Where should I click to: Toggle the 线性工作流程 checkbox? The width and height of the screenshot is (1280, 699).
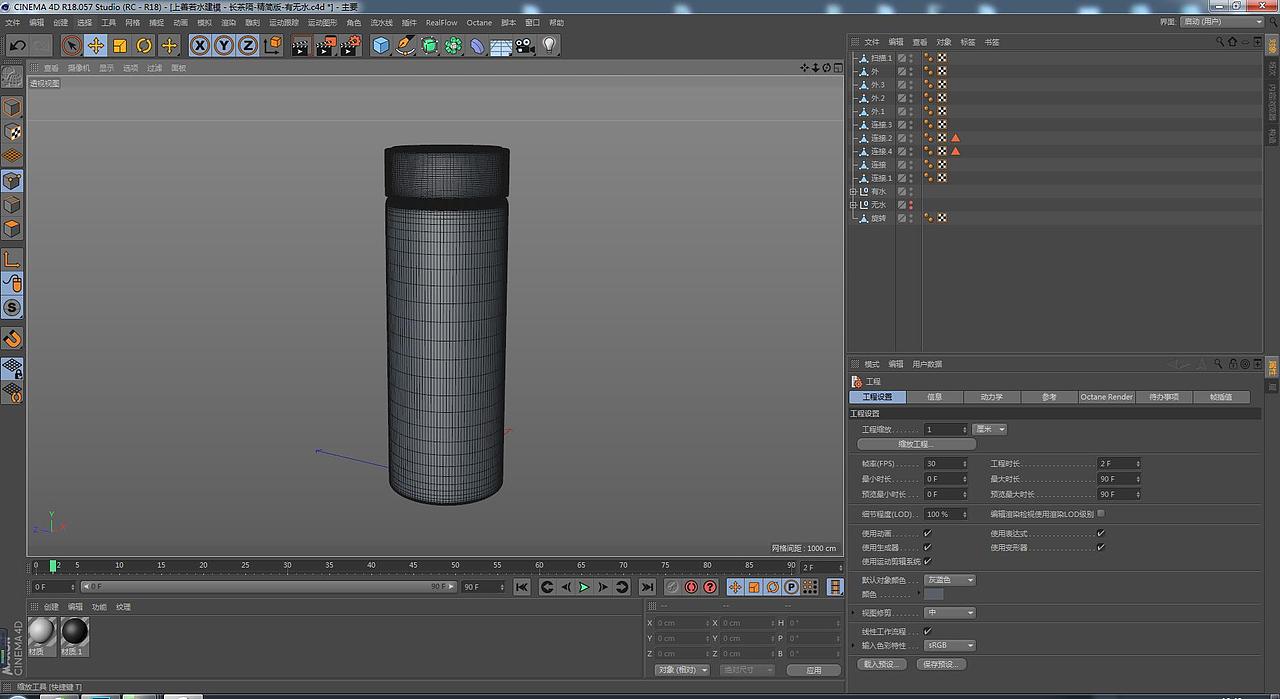click(927, 631)
